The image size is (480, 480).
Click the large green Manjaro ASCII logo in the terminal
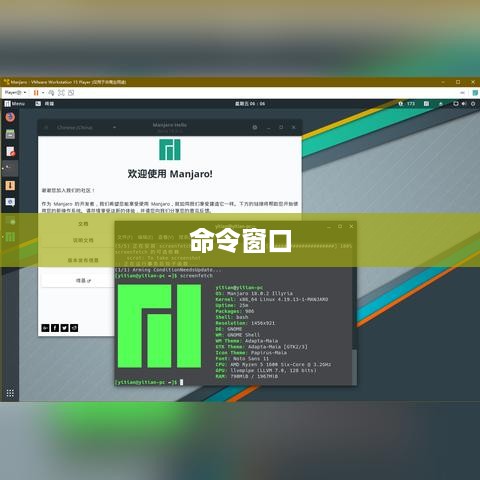(159, 326)
